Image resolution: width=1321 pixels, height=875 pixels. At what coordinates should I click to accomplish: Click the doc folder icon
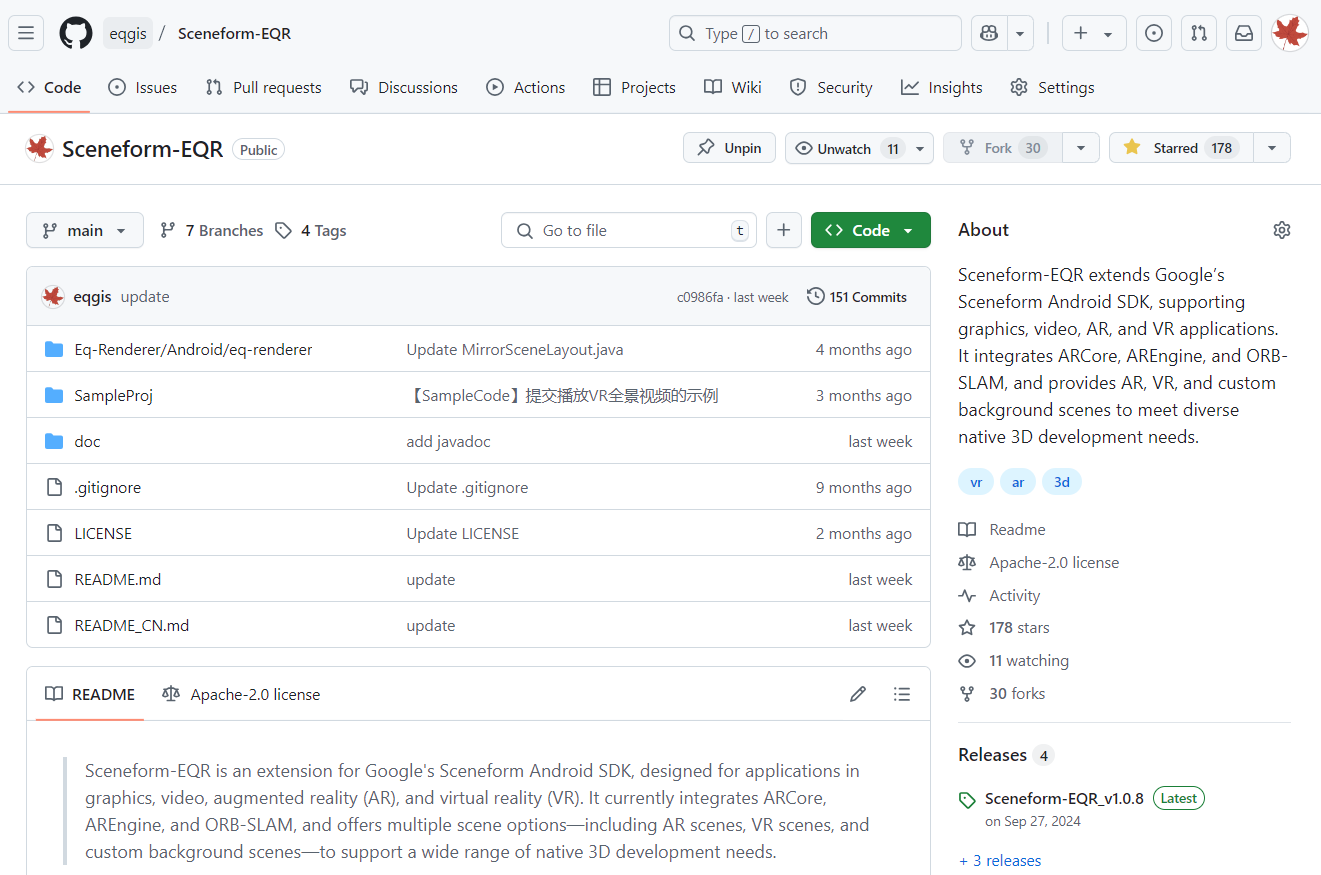[55, 441]
